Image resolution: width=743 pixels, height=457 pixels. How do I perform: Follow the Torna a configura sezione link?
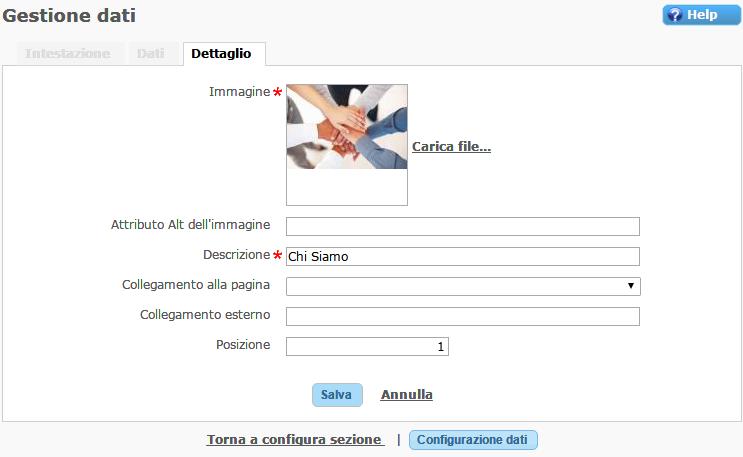click(x=295, y=440)
